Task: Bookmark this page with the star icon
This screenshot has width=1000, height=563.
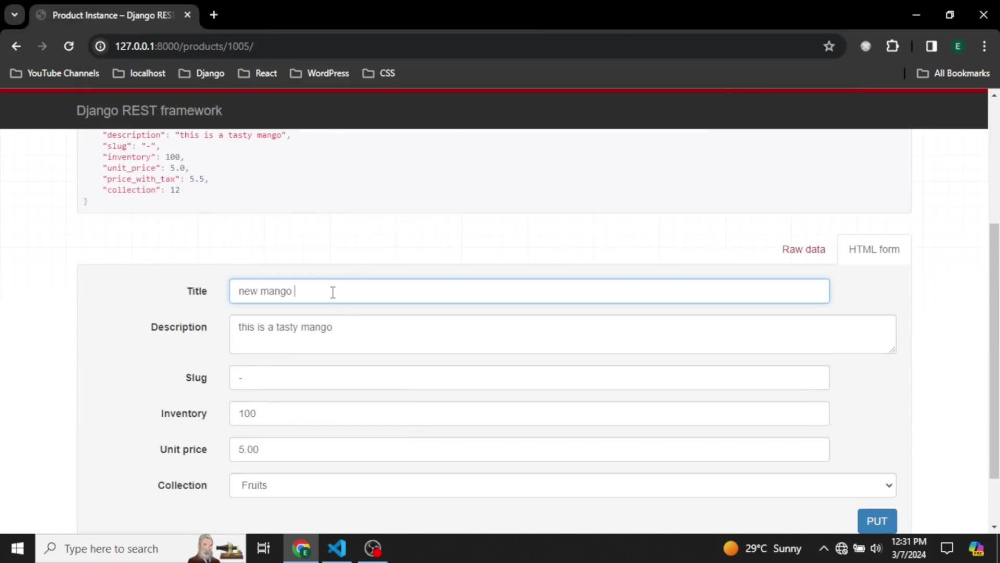Action: pyautogui.click(x=828, y=46)
